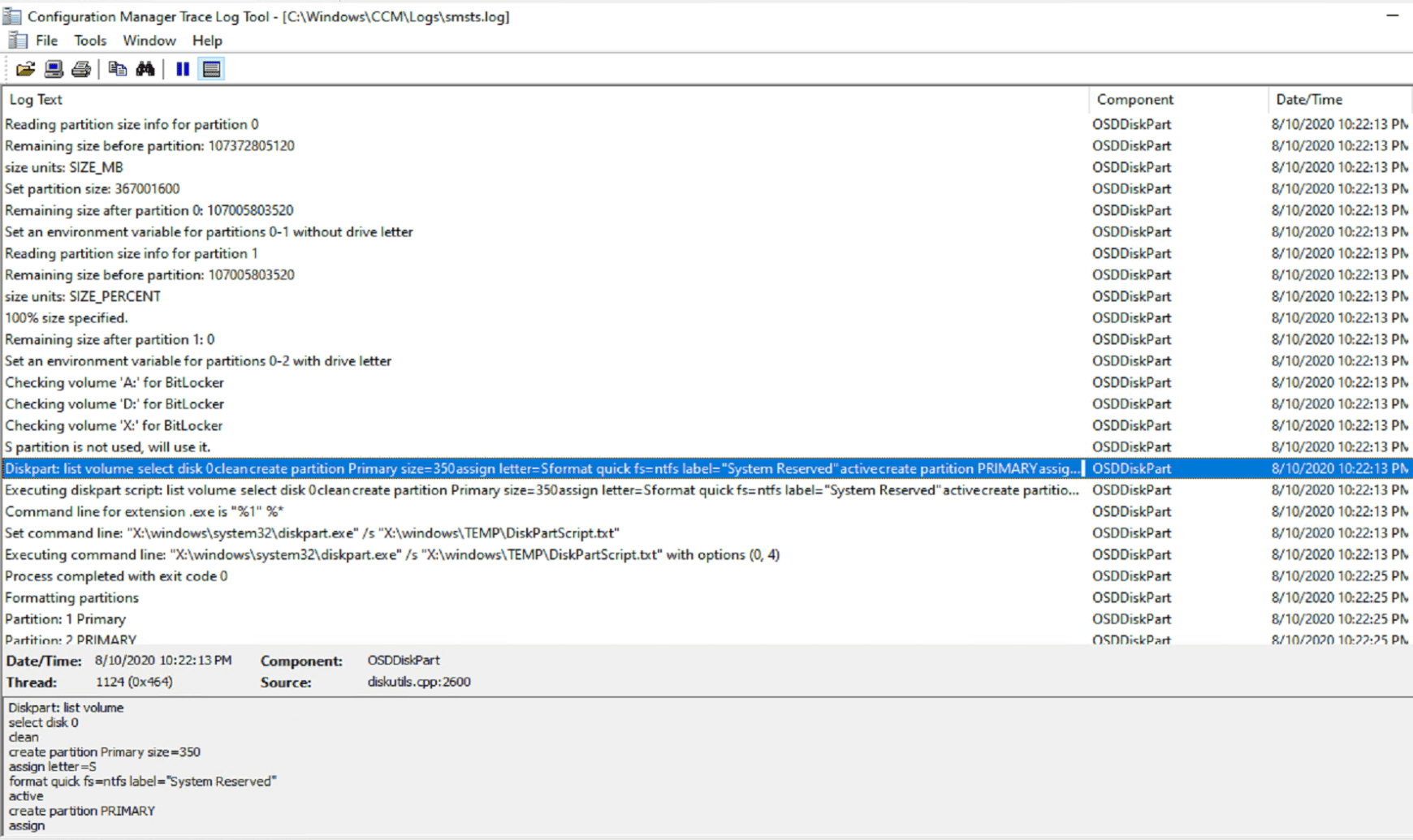Click the CMTrace application icon beside File menu
1413x840 pixels.
click(x=16, y=40)
